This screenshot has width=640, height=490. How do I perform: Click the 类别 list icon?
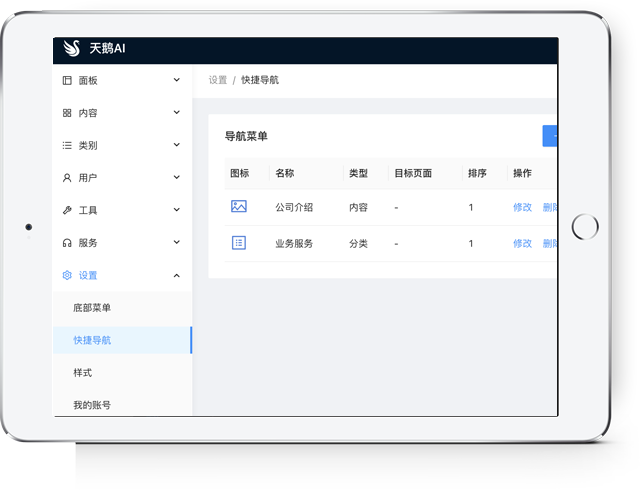pos(67,145)
